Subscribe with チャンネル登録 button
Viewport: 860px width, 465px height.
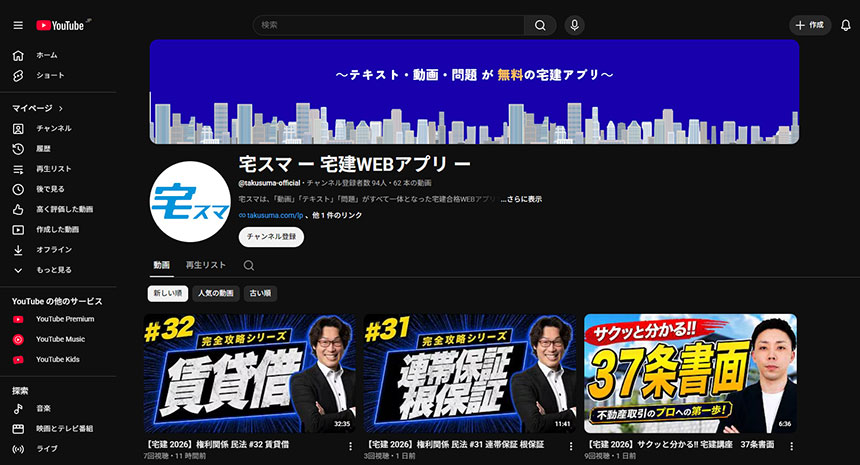[x=271, y=237]
